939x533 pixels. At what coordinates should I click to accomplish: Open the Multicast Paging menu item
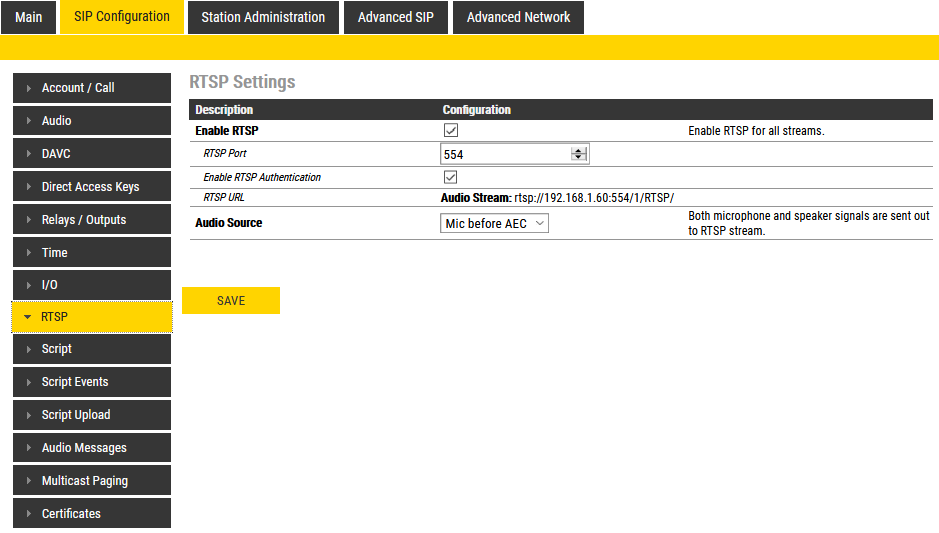85,481
